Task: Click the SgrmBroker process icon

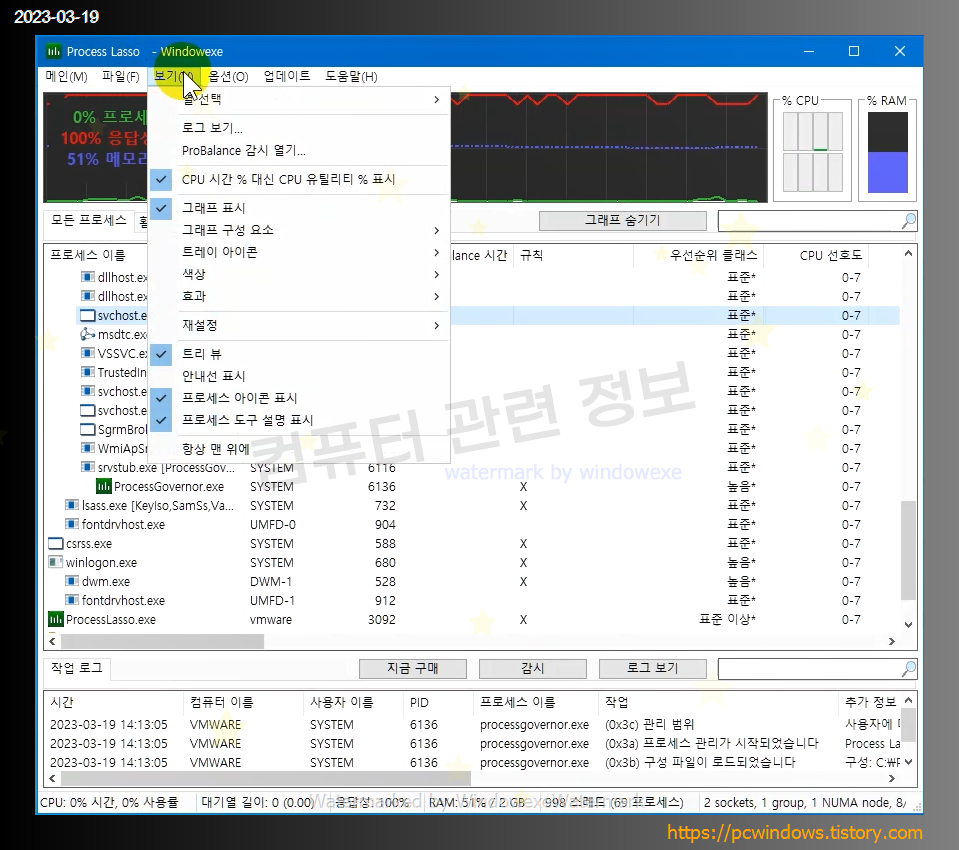Action: 87,429
